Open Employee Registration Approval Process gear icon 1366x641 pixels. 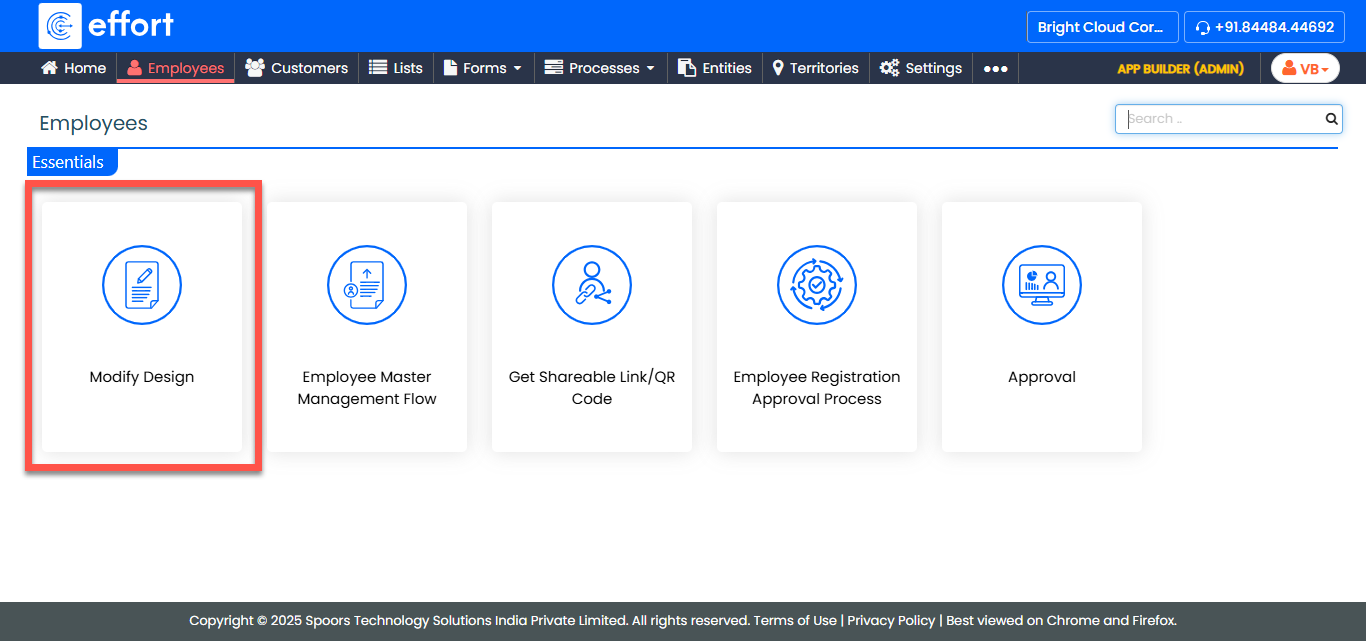(x=817, y=285)
